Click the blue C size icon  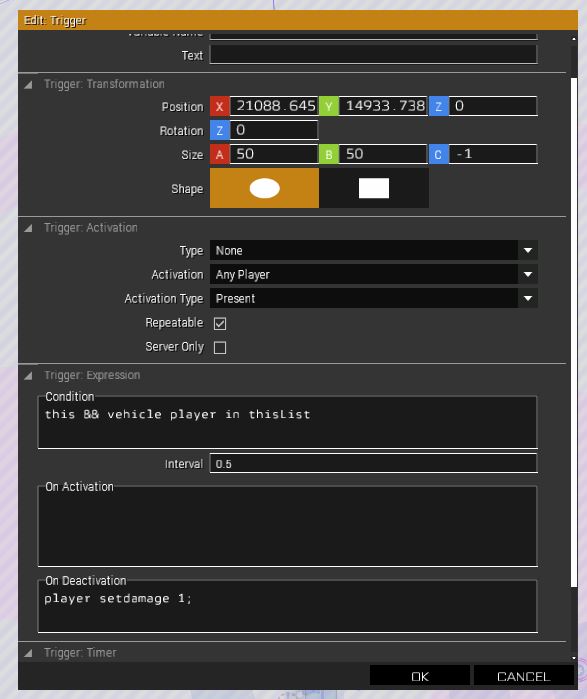point(439,155)
